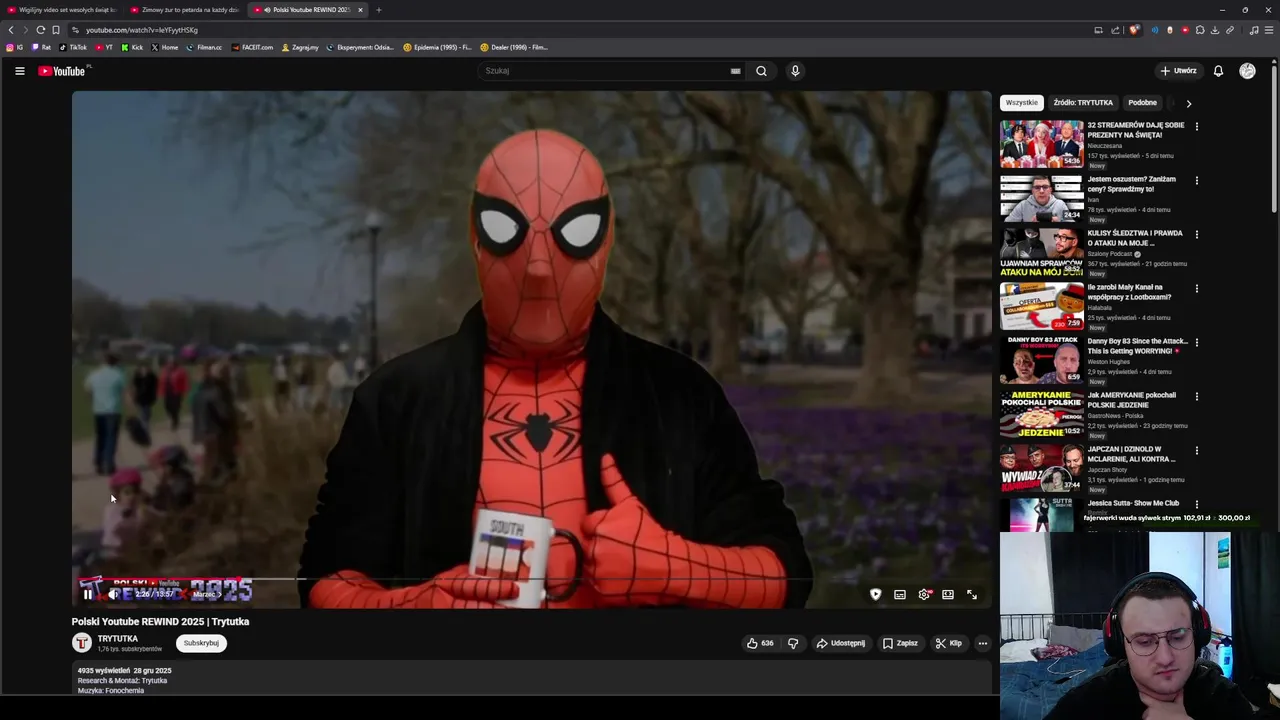Go to the YouTube home logo
The height and width of the screenshot is (720, 1280).
(63, 71)
